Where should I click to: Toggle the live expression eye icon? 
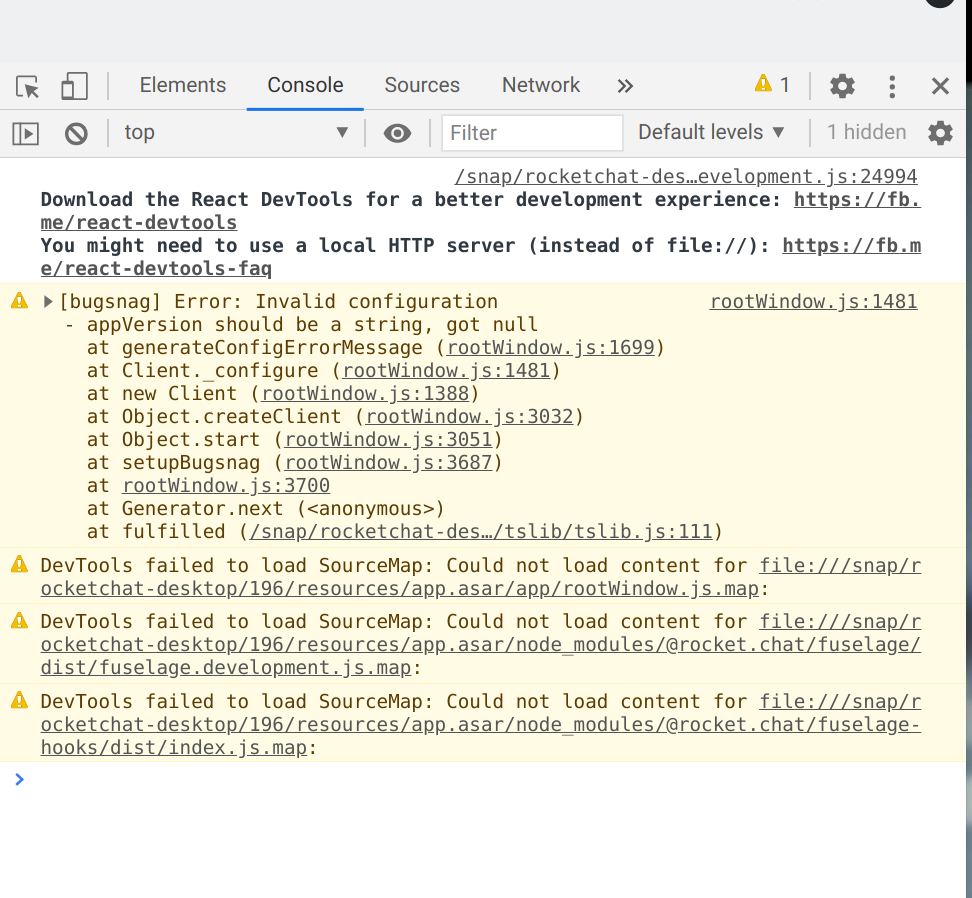tap(397, 133)
